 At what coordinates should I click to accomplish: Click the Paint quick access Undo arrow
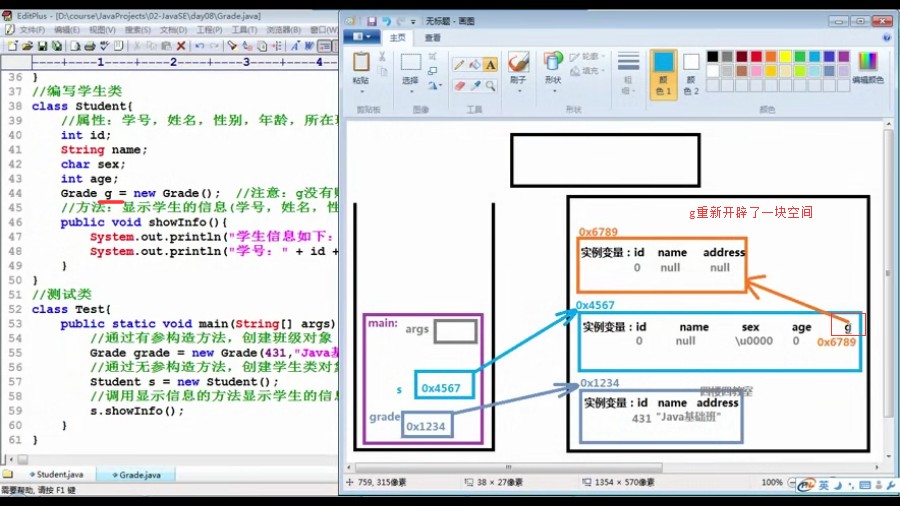tap(386, 21)
